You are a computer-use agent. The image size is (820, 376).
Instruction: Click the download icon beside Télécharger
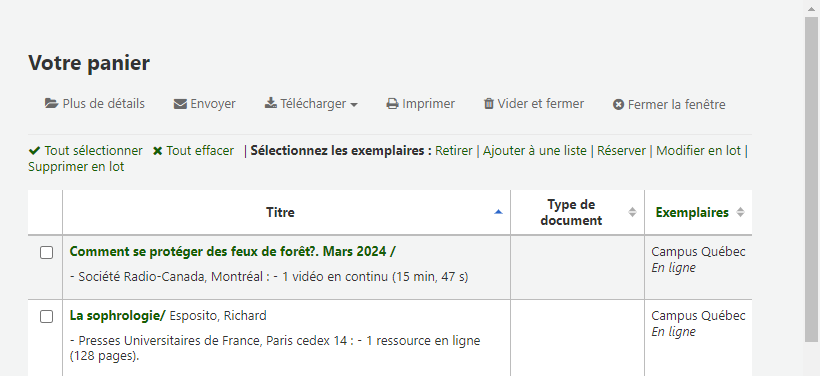tap(270, 103)
